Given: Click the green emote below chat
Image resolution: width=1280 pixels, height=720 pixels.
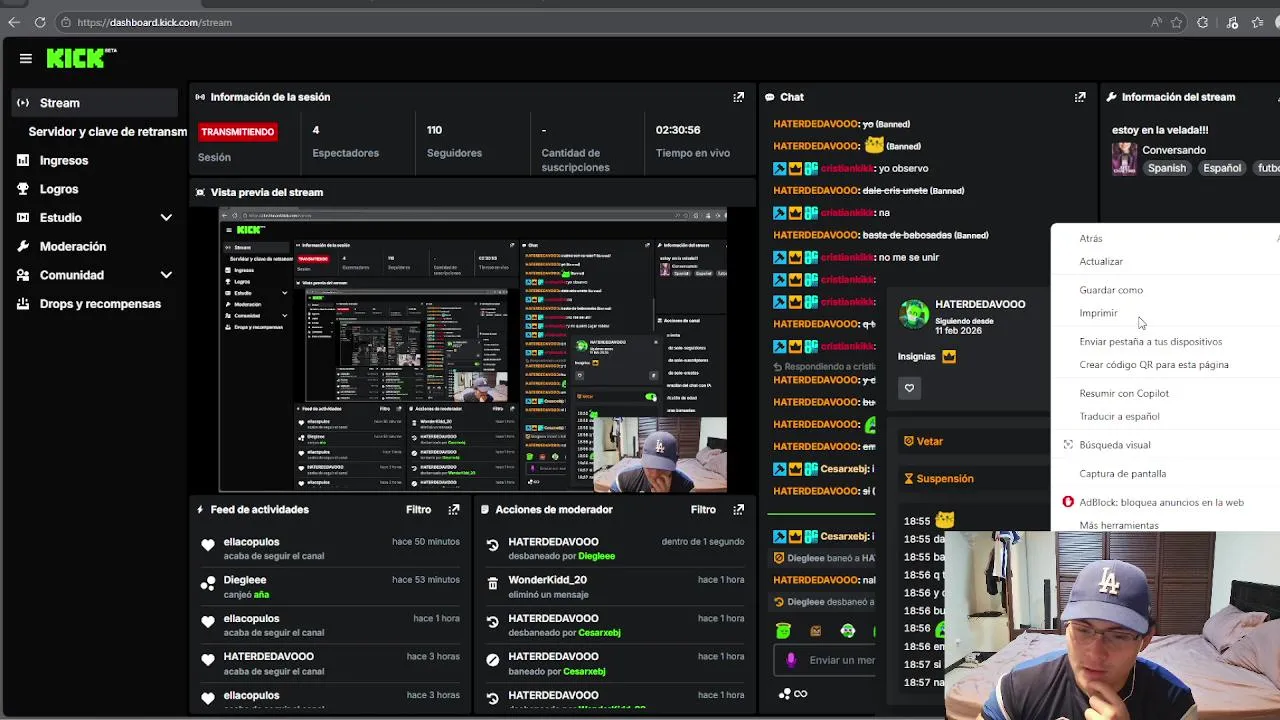Looking at the screenshot, I should (x=783, y=630).
